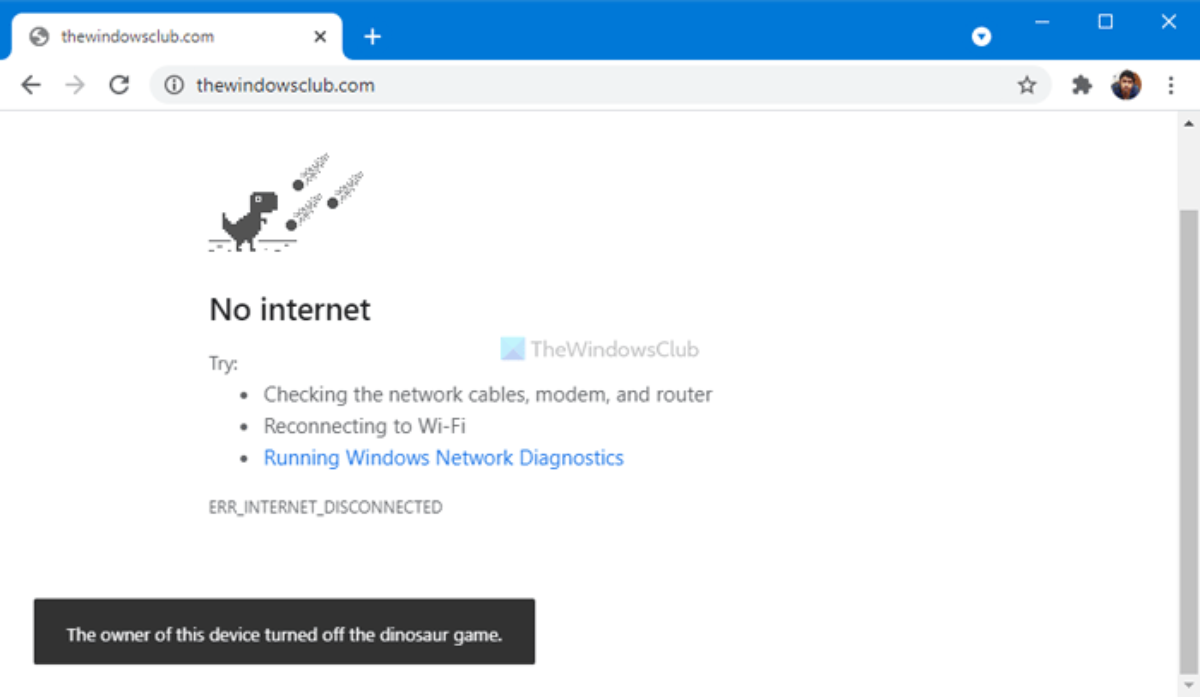This screenshot has width=1200, height=697.
Task: Open Chrome's three-dot menu
Action: point(1171,86)
